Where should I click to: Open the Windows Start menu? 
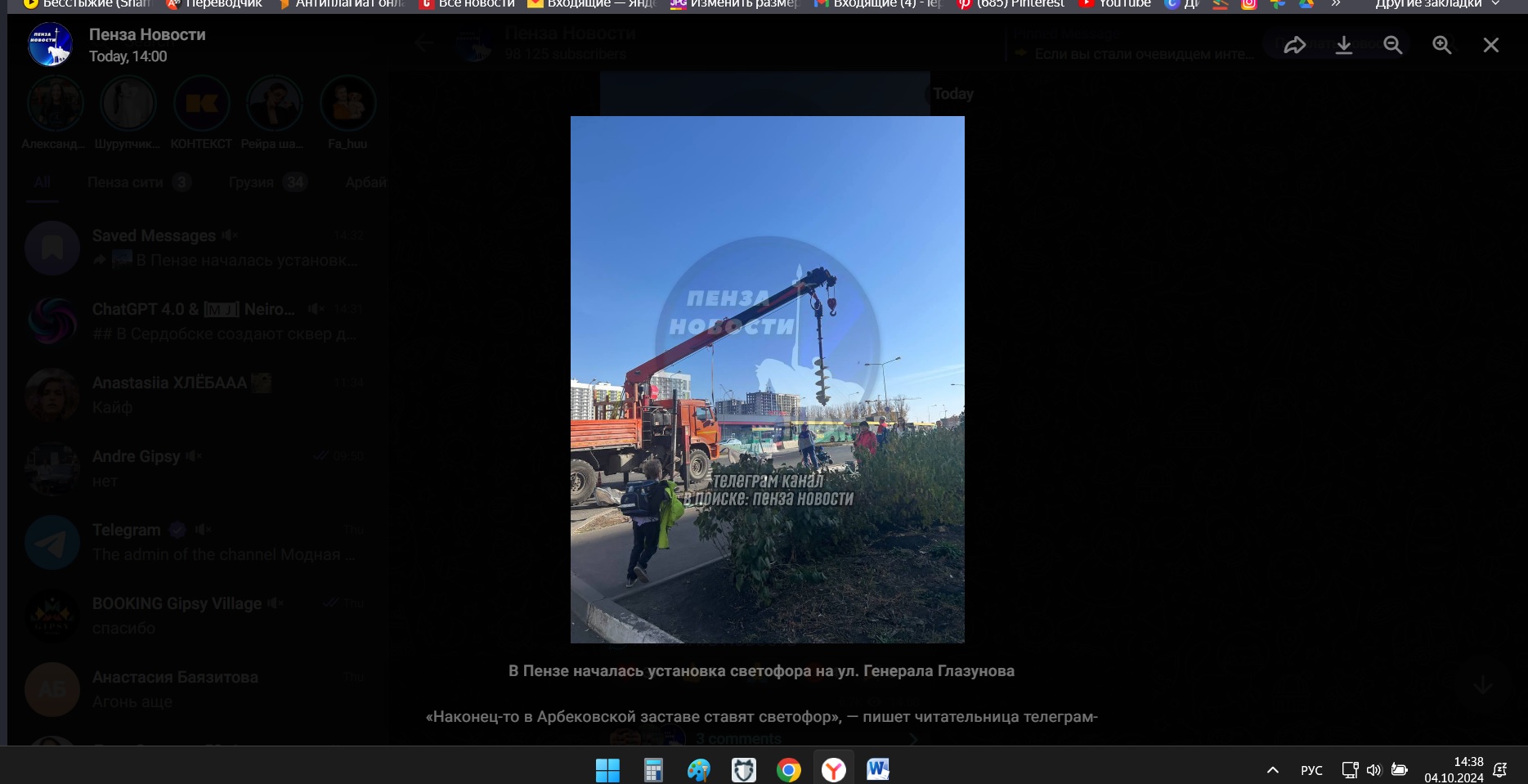(607, 769)
